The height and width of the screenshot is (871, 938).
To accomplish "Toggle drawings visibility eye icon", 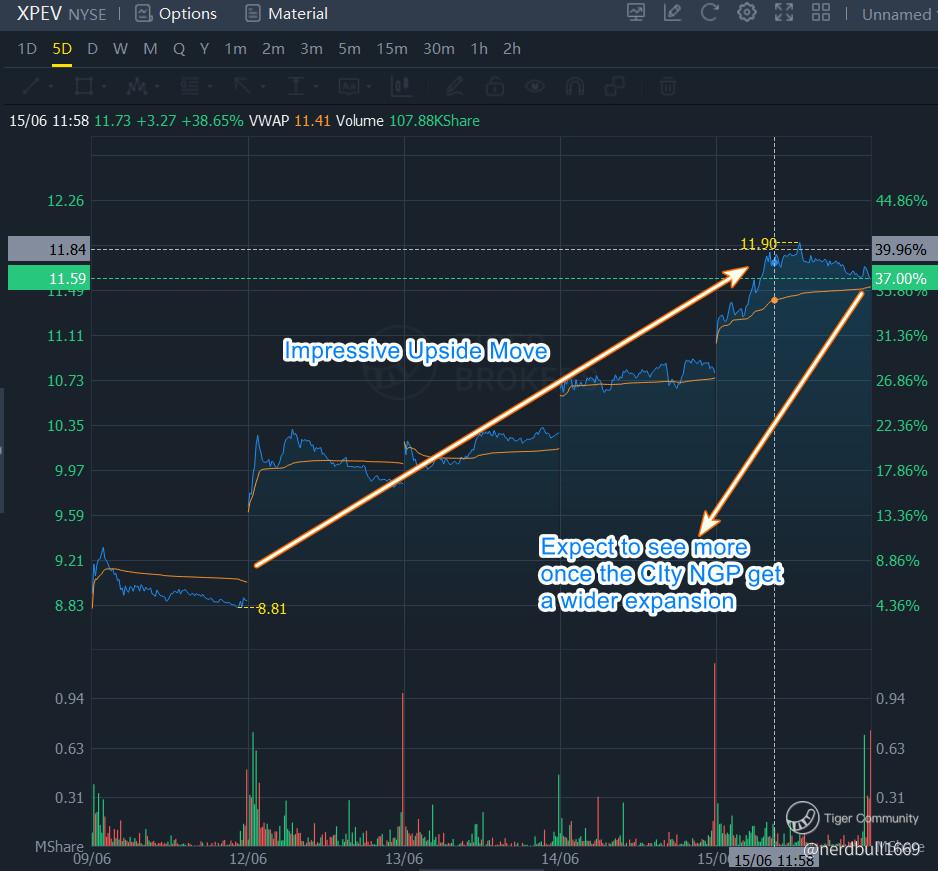I will point(535,86).
